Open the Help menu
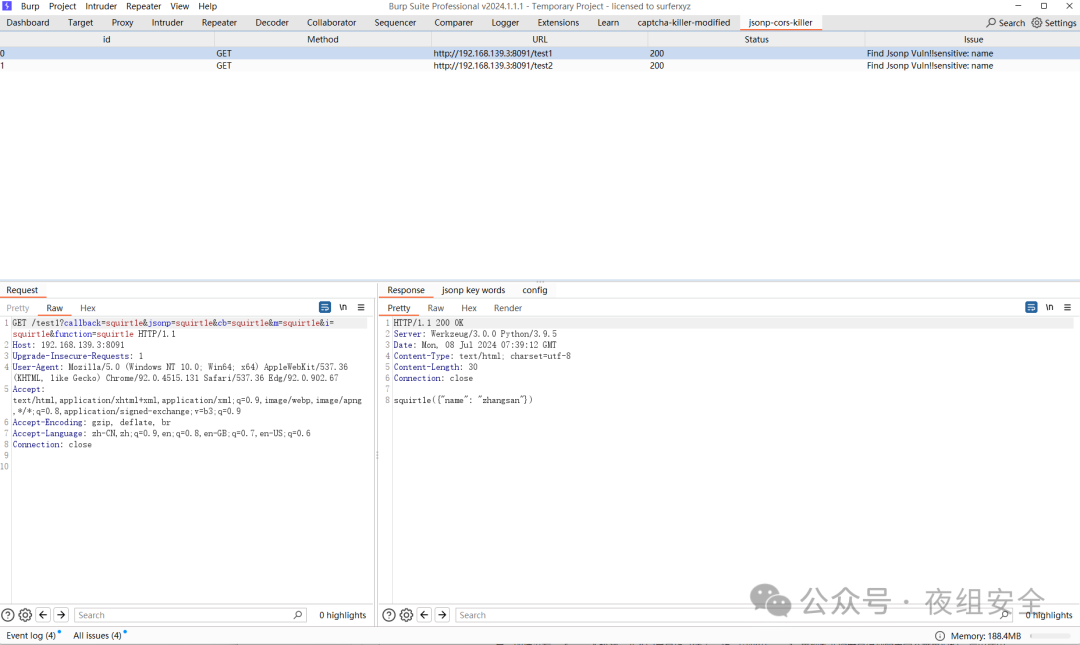 pos(207,6)
